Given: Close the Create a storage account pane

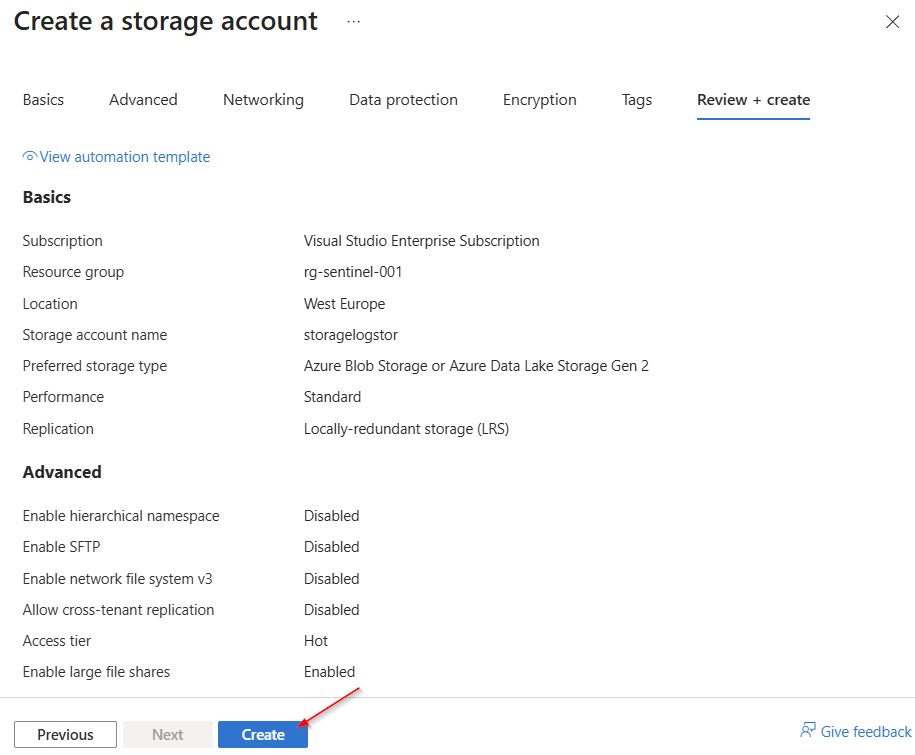Looking at the screenshot, I should click(x=892, y=22).
